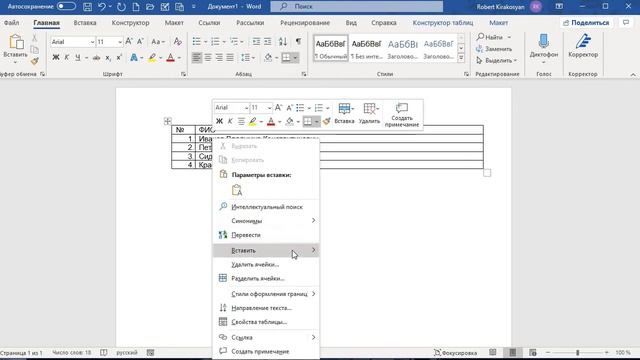Toggle Show paragraph marks

click(298, 41)
